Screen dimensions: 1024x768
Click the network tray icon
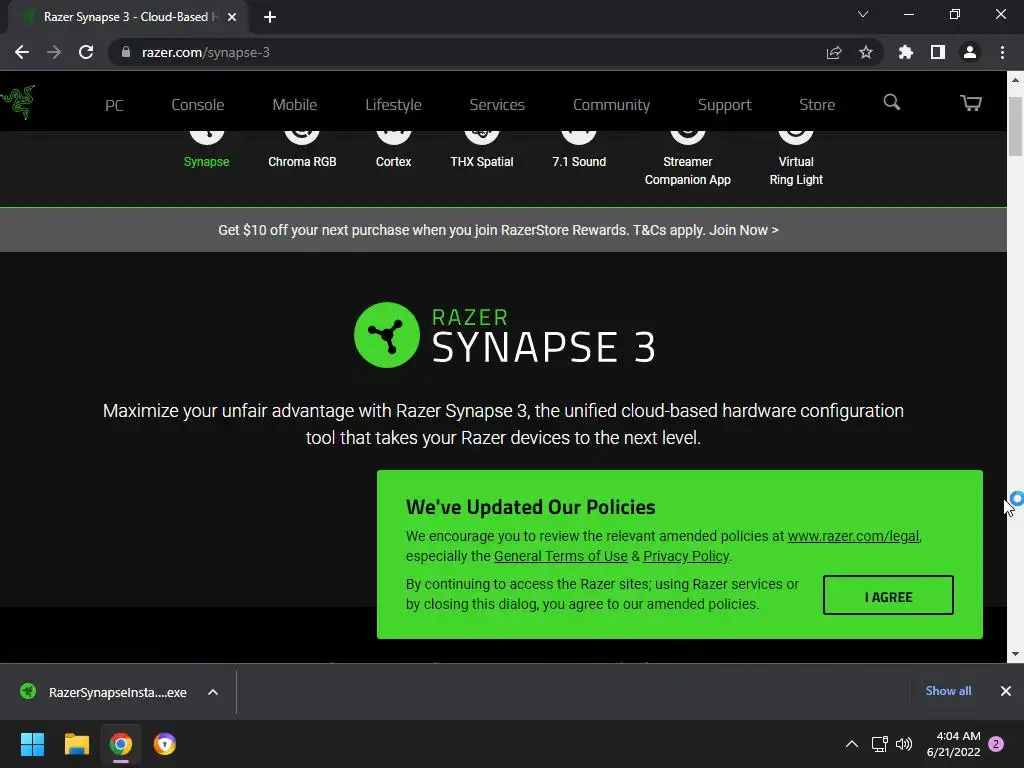(879, 744)
